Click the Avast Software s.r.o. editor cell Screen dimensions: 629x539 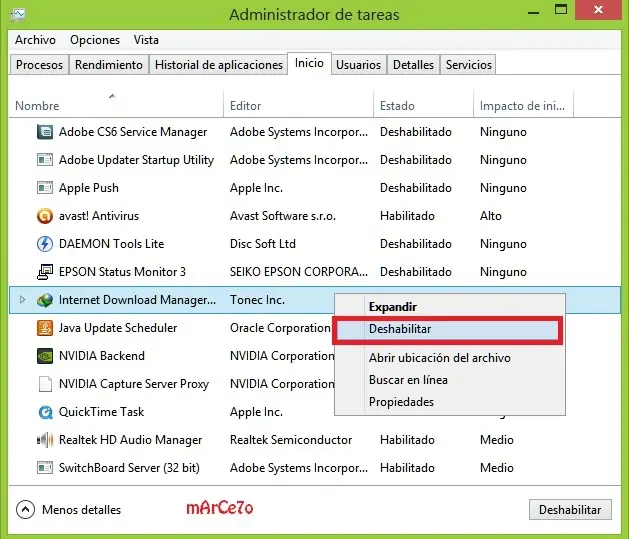tap(283, 216)
